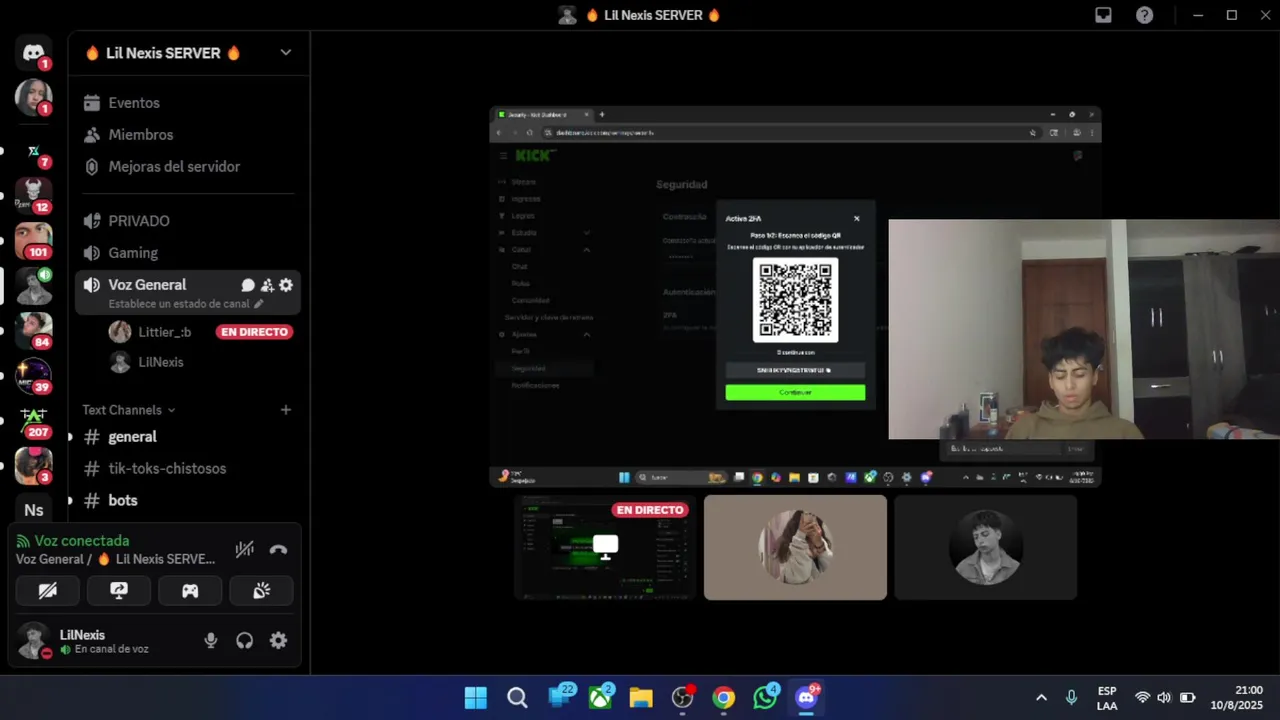Viewport: 1280px width, 720px height.
Task: Open the server with badge 12
Action: [x=33, y=195]
